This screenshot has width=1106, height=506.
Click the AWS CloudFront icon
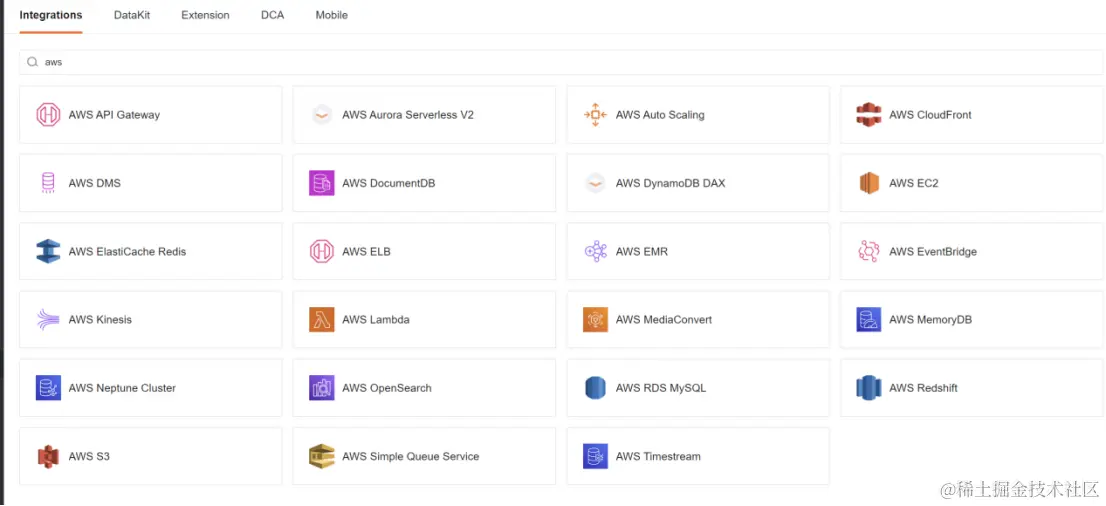(869, 114)
